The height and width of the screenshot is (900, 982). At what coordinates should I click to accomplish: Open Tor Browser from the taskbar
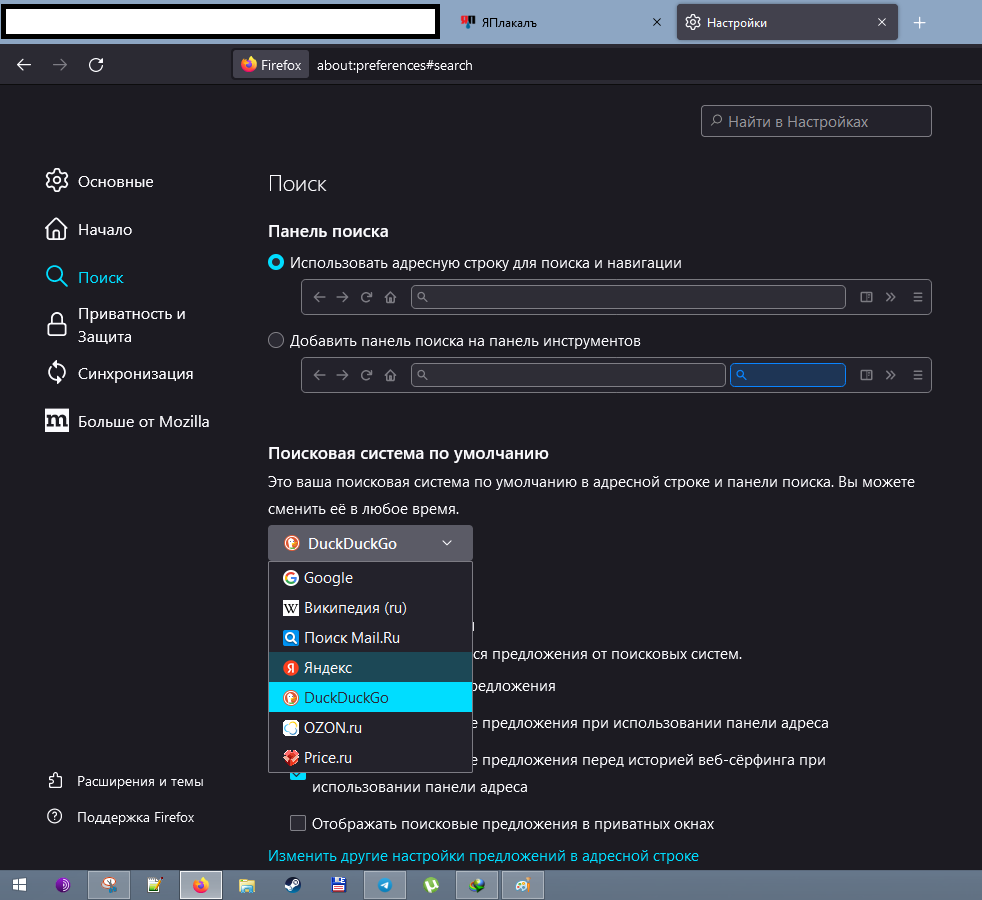63,884
